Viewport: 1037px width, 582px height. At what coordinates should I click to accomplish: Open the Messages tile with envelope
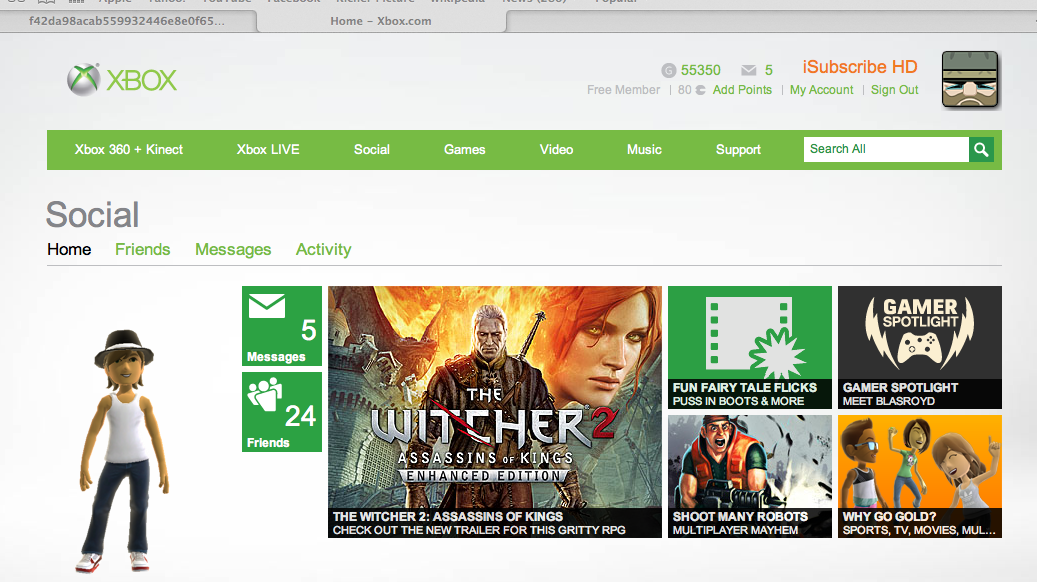282,326
